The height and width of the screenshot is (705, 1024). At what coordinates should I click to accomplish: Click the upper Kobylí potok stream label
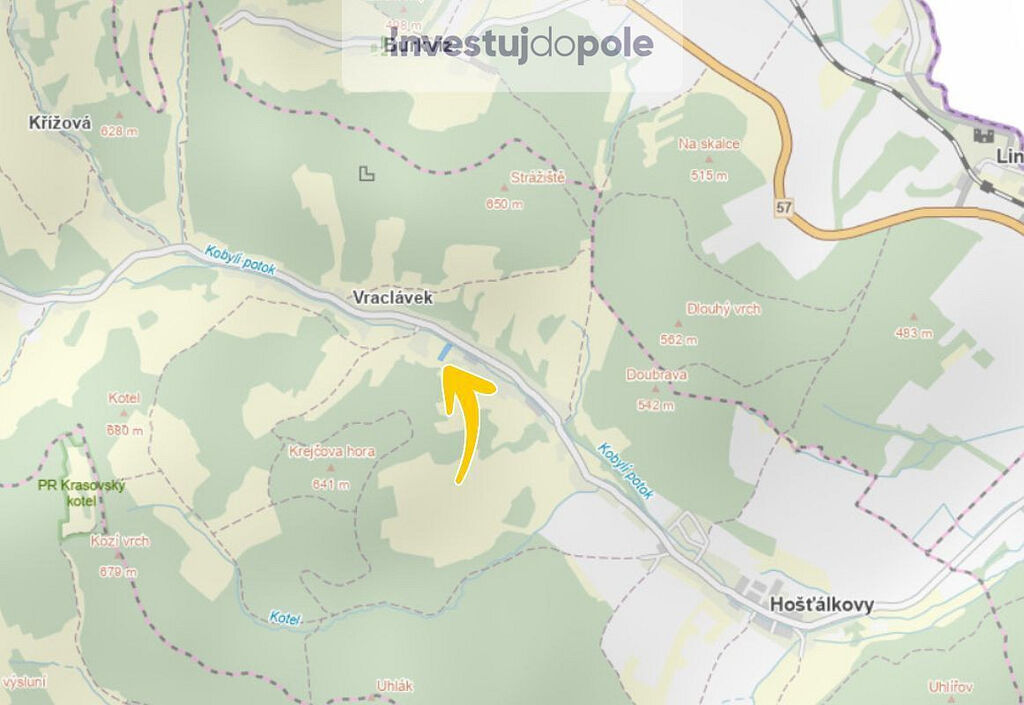point(240,260)
